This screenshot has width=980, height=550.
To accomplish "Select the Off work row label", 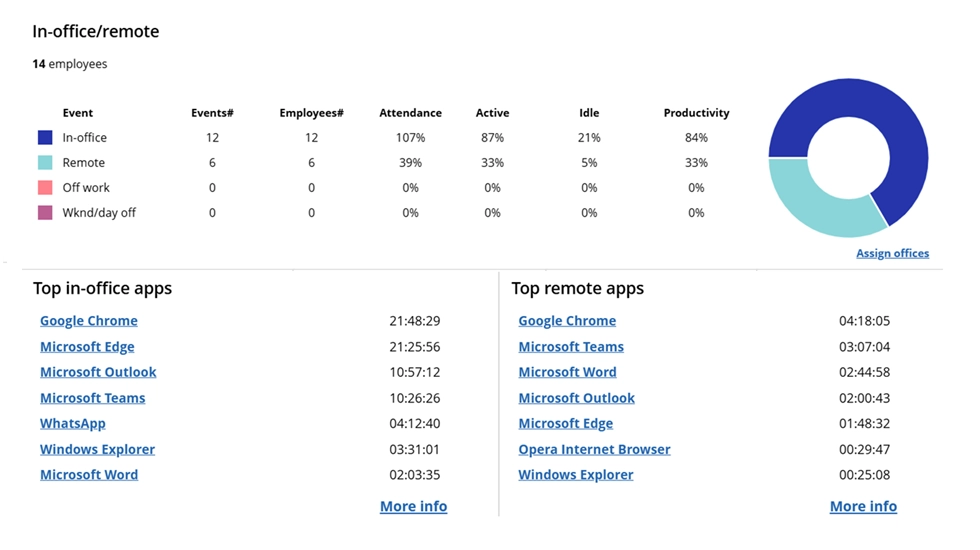I will 86,188.
